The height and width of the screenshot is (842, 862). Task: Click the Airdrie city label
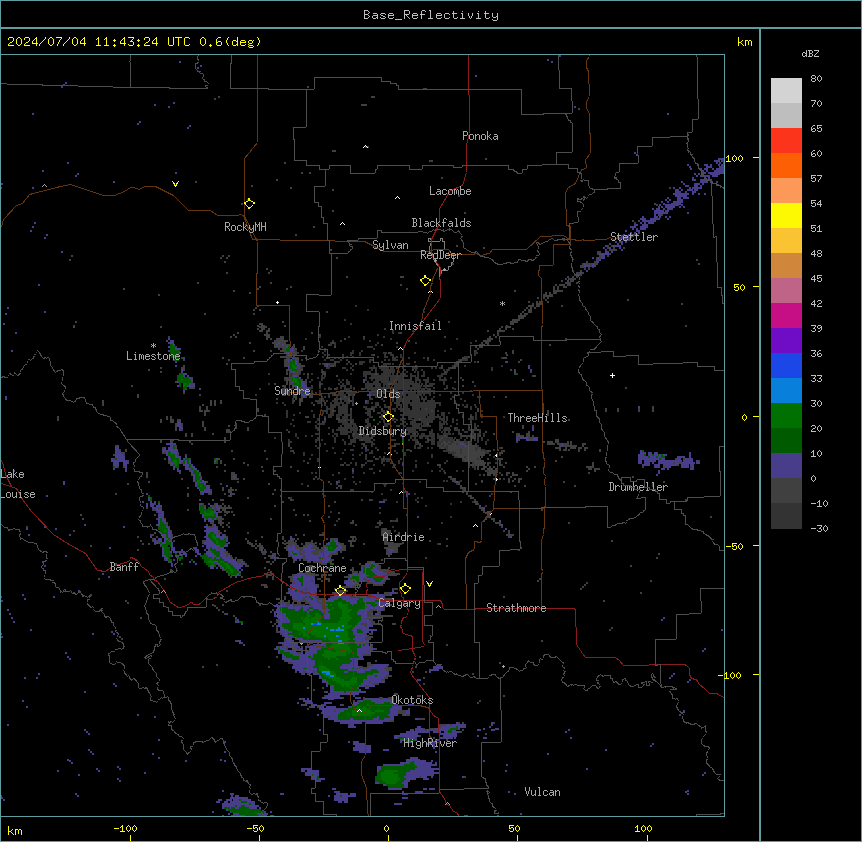click(x=404, y=537)
